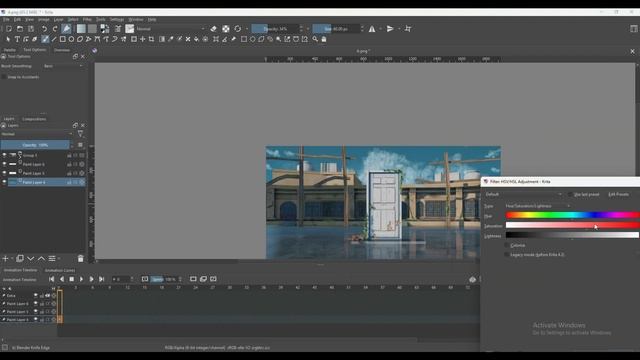Select the Crop tool

151,39
